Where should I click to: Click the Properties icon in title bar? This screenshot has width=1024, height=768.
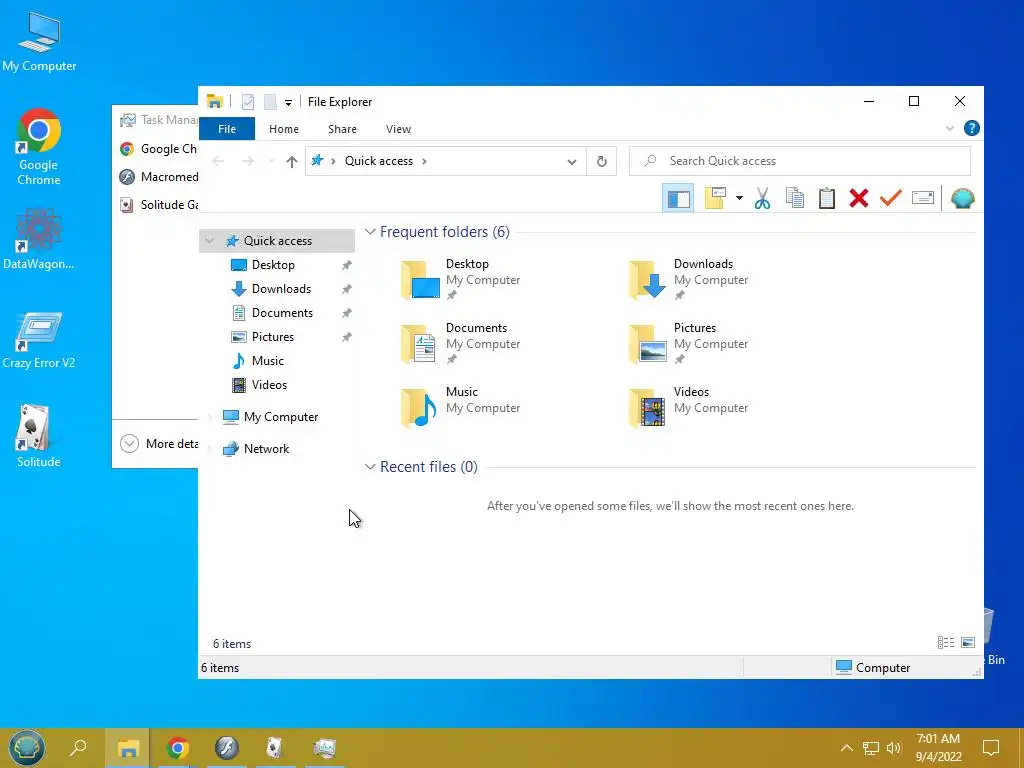pos(248,102)
